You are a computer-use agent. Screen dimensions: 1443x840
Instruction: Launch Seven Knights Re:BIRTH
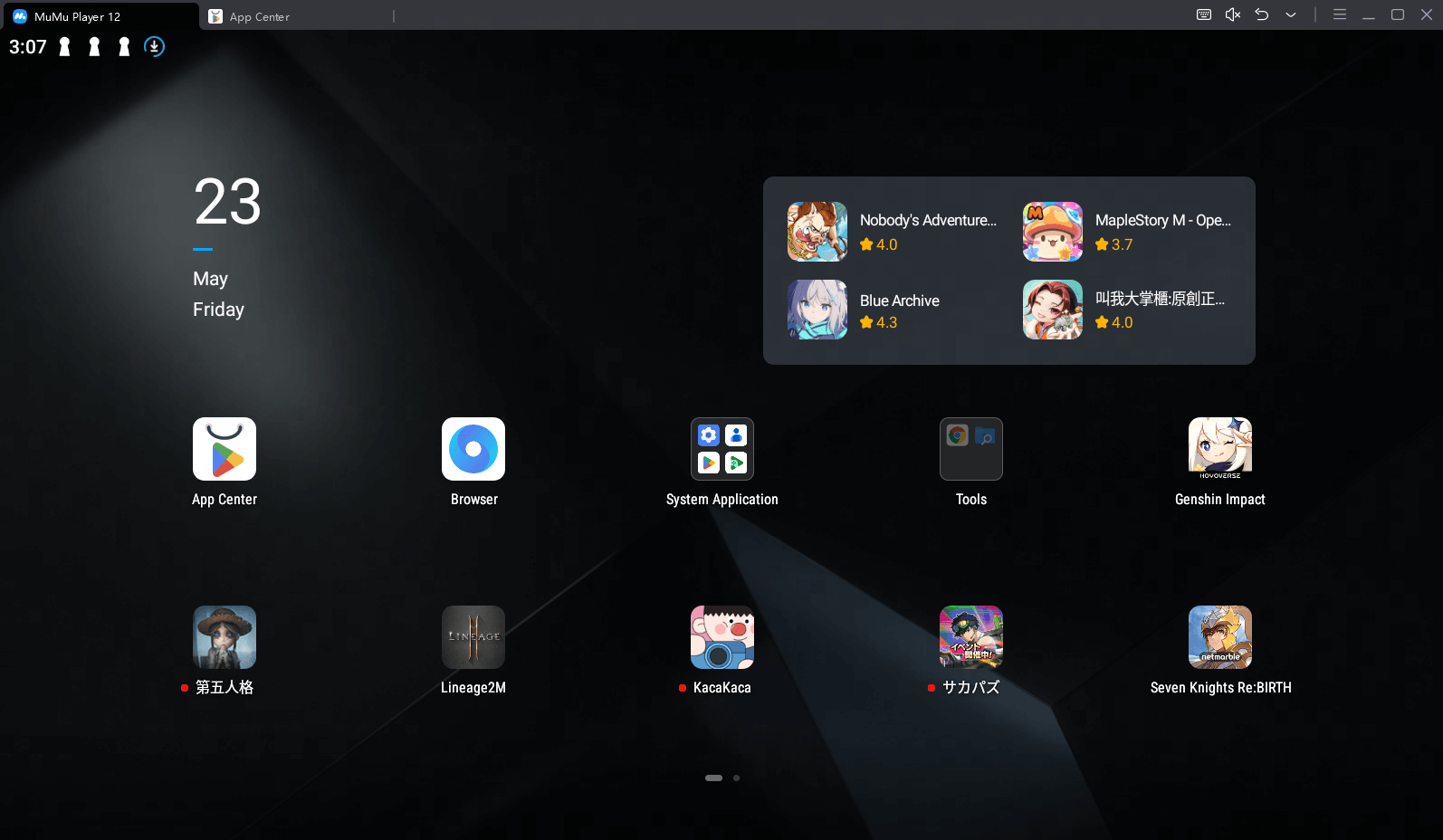pos(1220,637)
